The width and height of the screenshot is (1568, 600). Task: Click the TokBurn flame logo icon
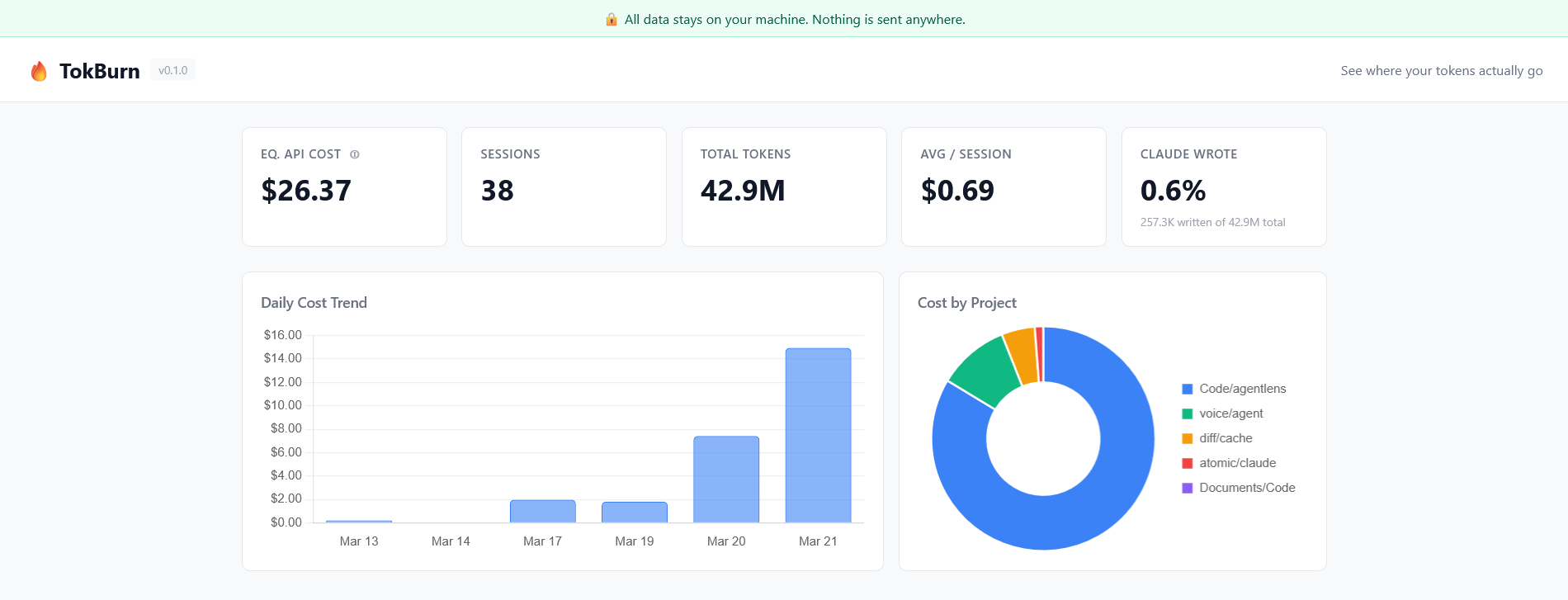click(x=39, y=71)
